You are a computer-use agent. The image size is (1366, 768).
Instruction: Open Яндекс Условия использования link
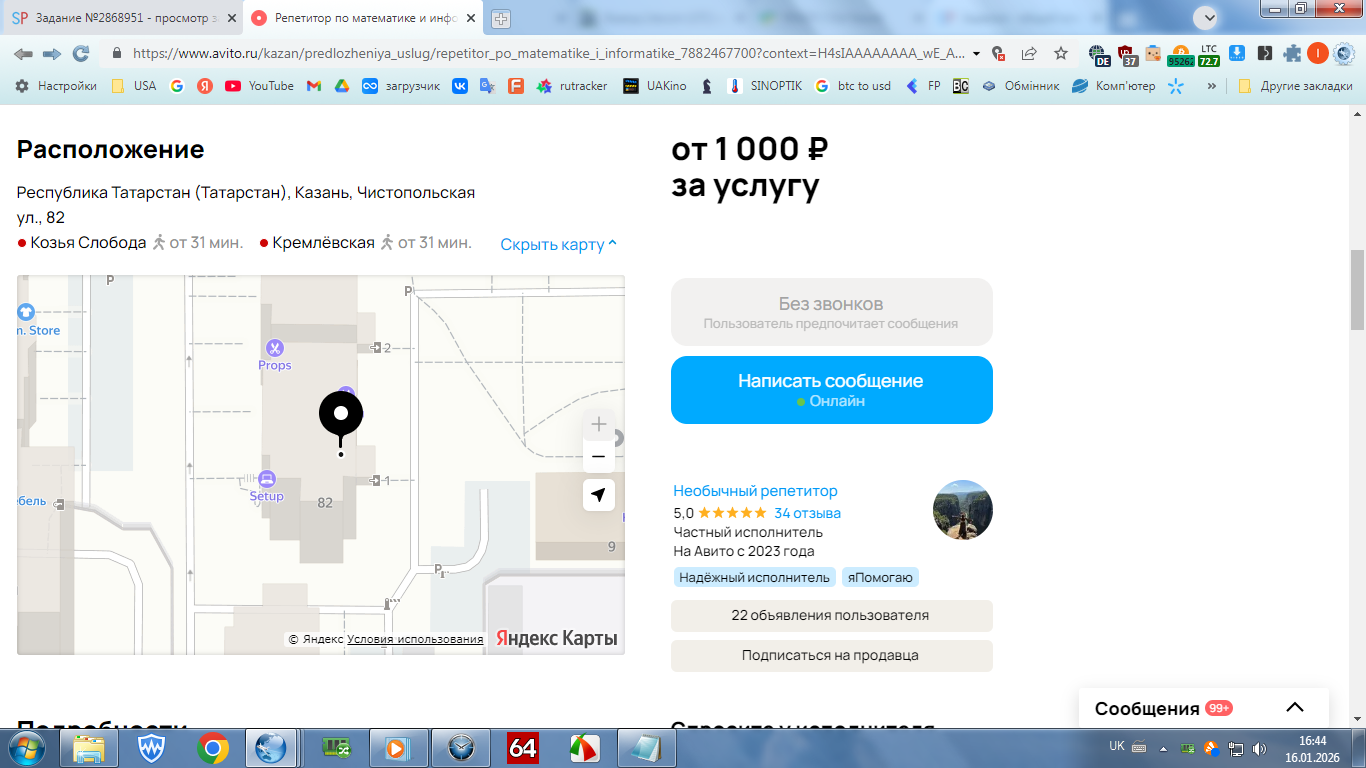(415, 639)
